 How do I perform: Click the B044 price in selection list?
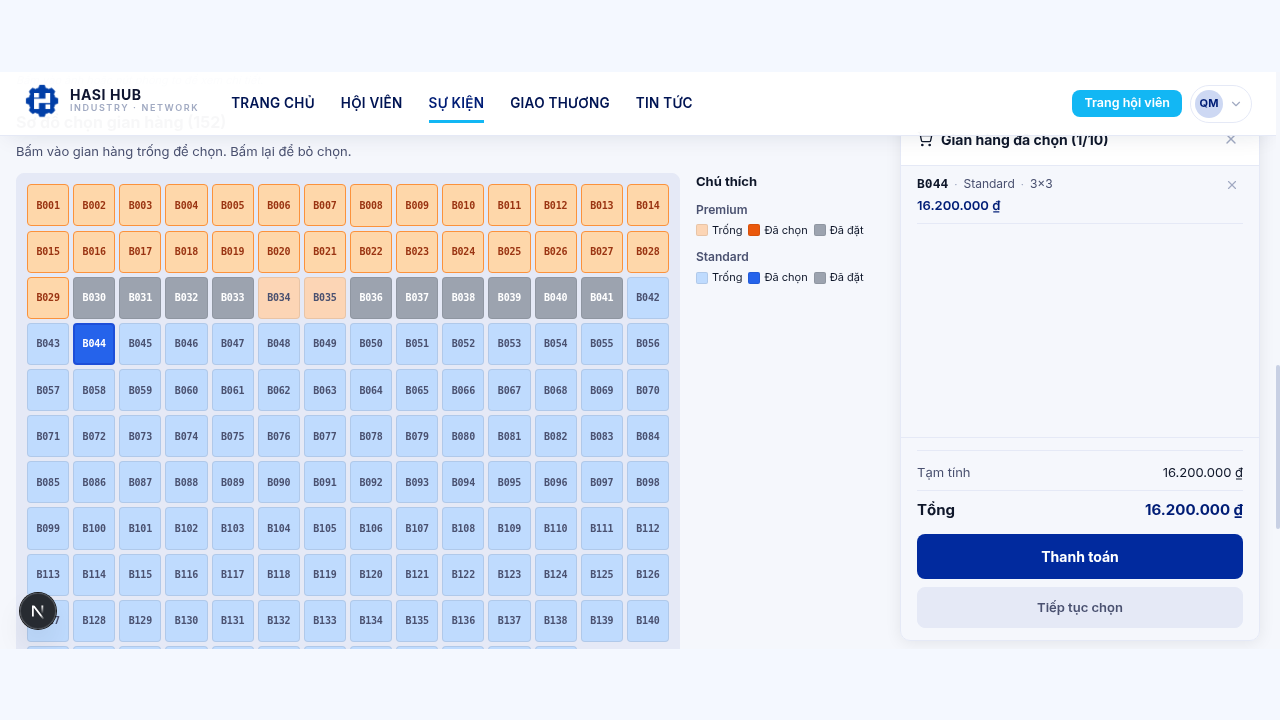point(959,206)
